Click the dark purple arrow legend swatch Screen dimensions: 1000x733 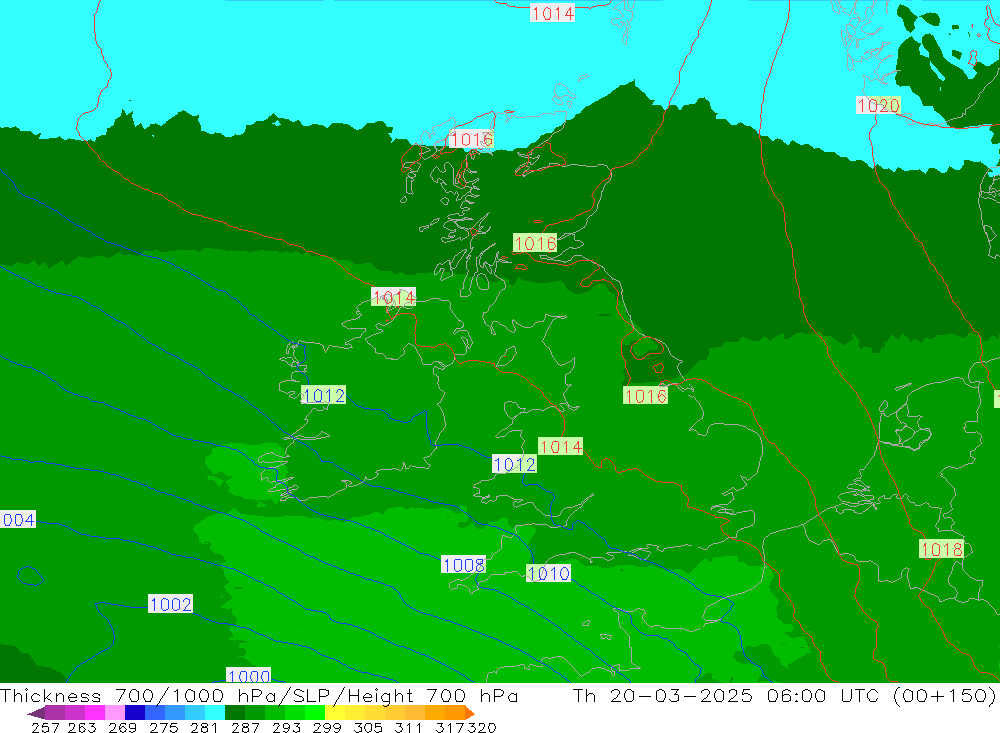[x=36, y=713]
